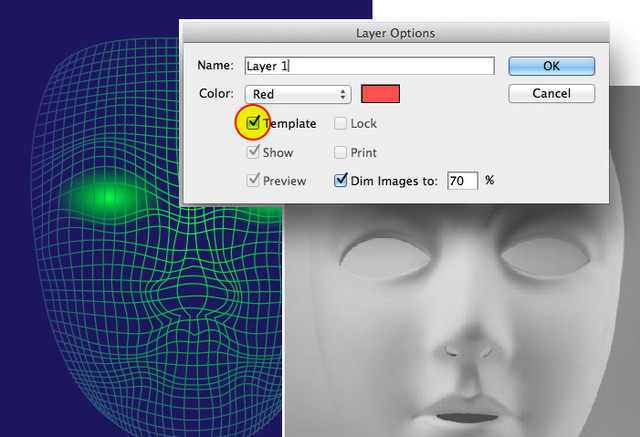
Task: Click the Dim Images percentage field
Action: pyautogui.click(x=462, y=181)
